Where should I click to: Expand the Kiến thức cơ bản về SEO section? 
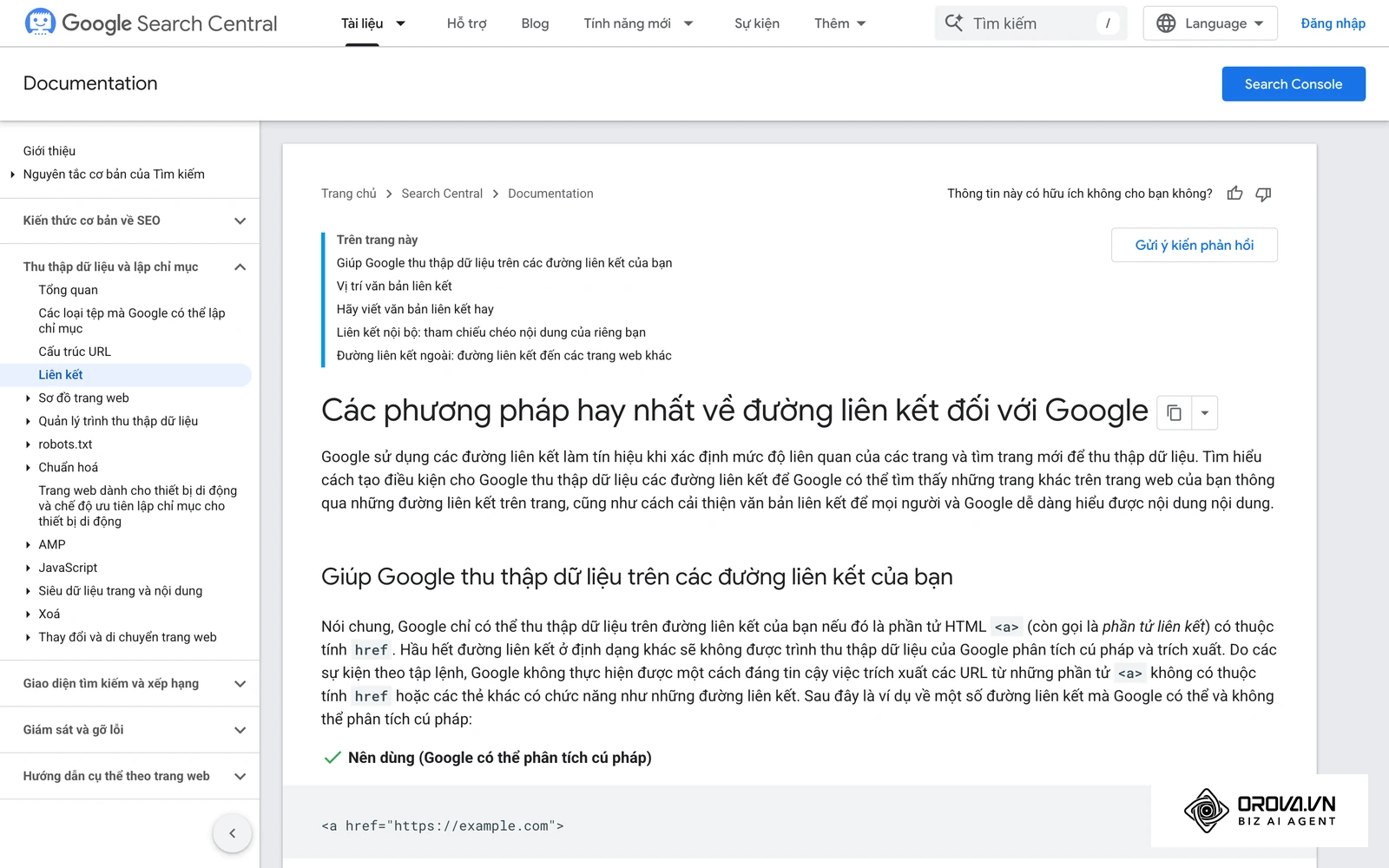click(240, 220)
